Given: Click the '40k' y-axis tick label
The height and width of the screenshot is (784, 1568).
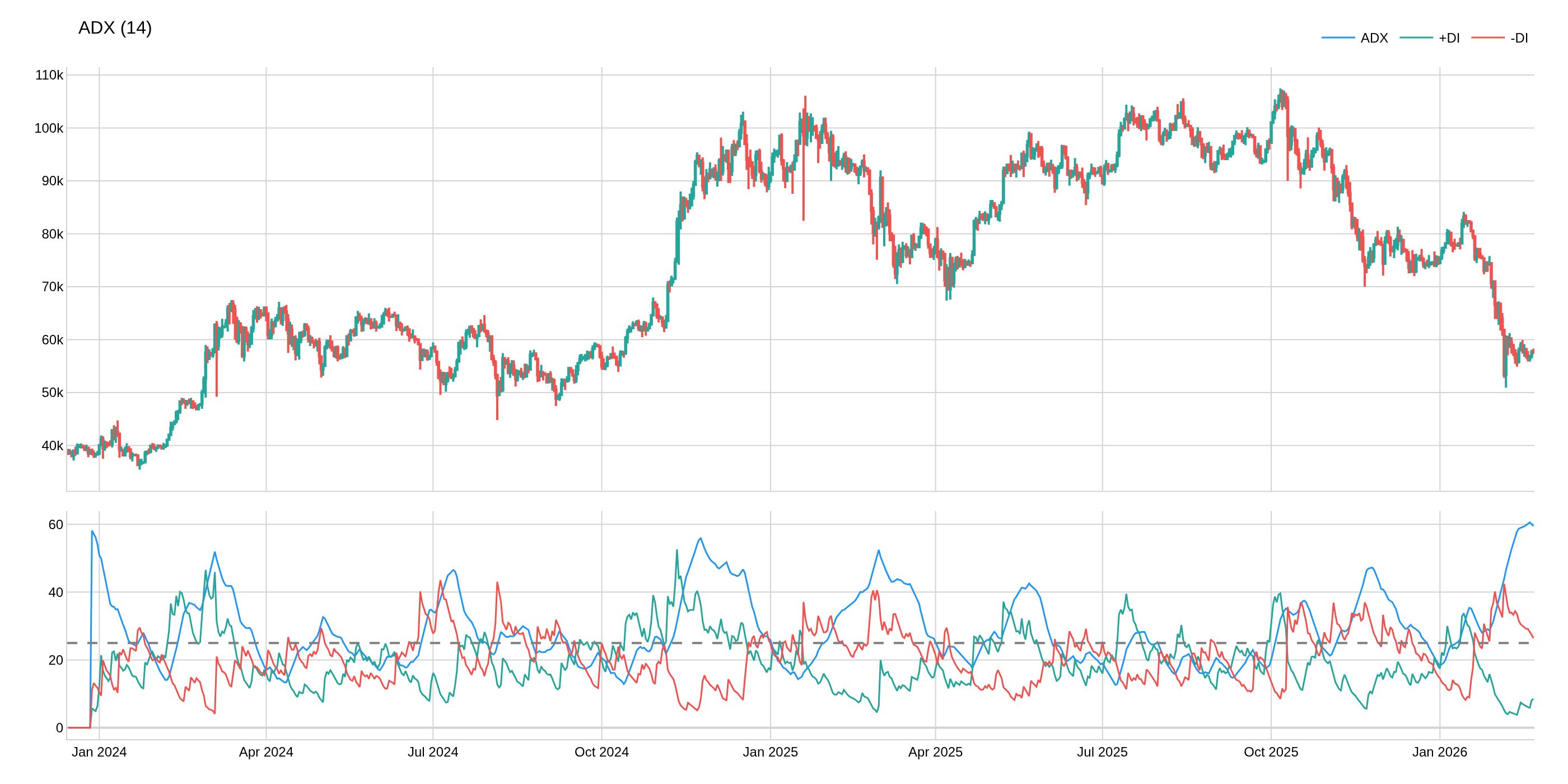Looking at the screenshot, I should coord(52,446).
